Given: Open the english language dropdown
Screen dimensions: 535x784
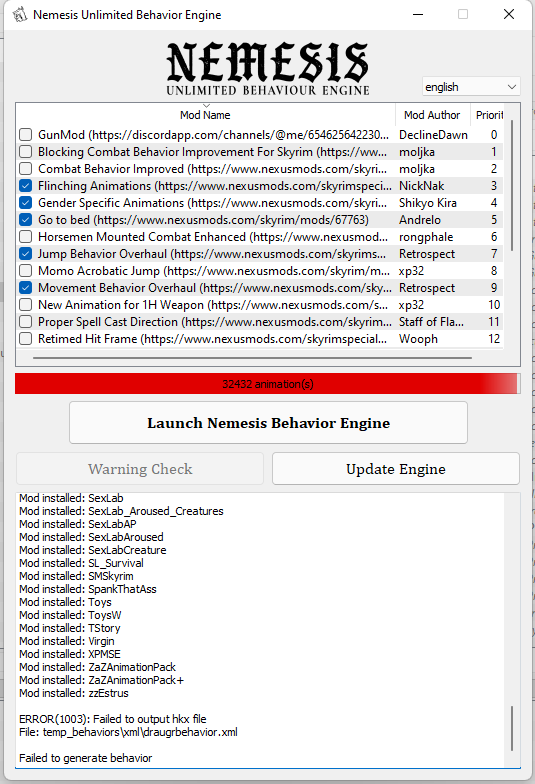Looking at the screenshot, I should pyautogui.click(x=471, y=86).
